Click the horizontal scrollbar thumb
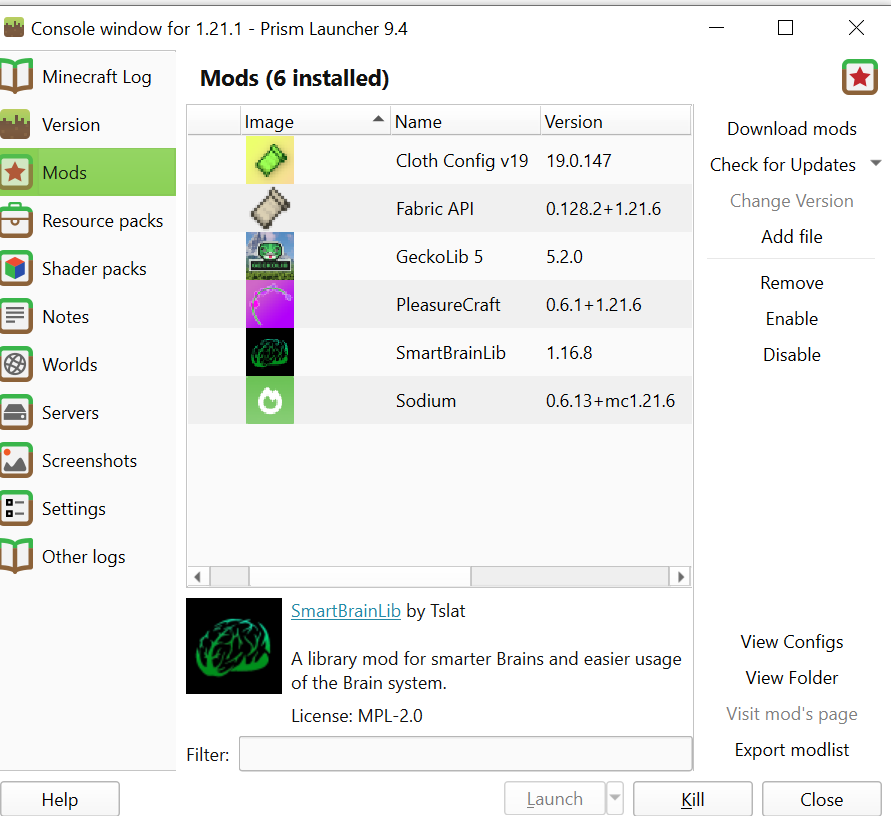This screenshot has width=891, height=816. 360,577
